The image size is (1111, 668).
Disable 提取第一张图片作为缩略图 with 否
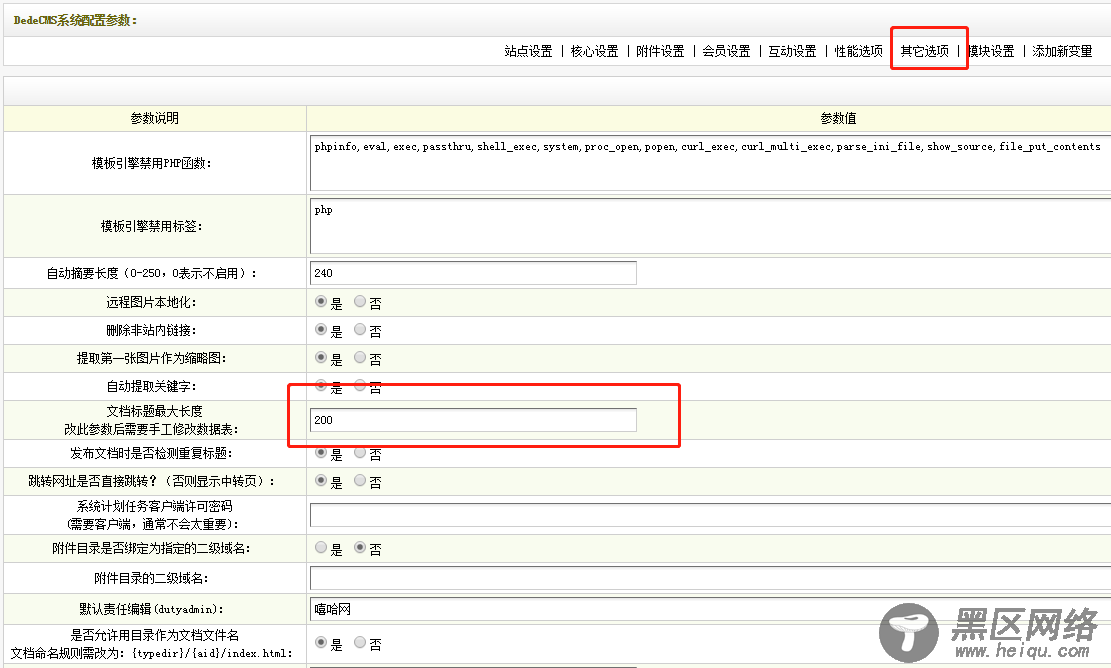[x=360, y=358]
